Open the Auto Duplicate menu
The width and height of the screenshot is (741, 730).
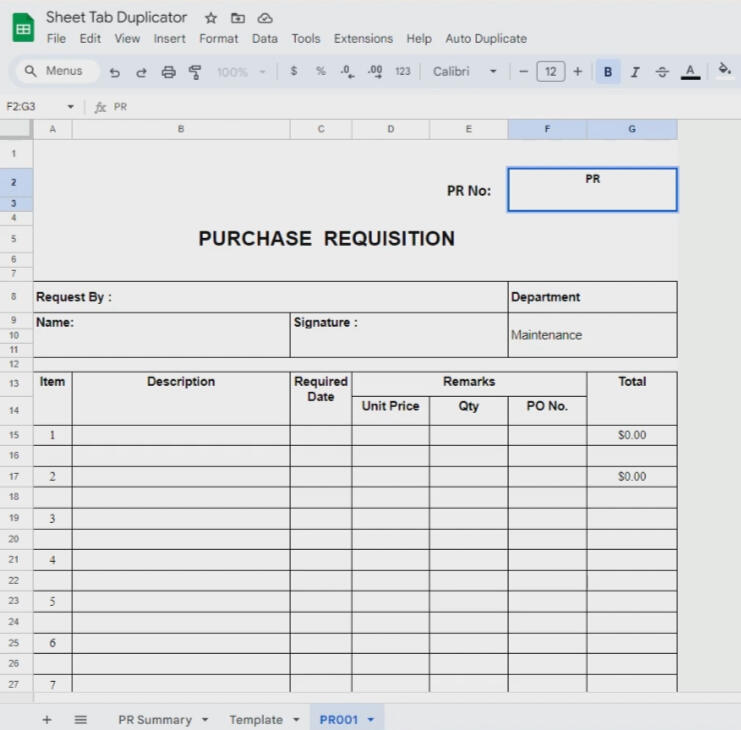pyautogui.click(x=486, y=39)
